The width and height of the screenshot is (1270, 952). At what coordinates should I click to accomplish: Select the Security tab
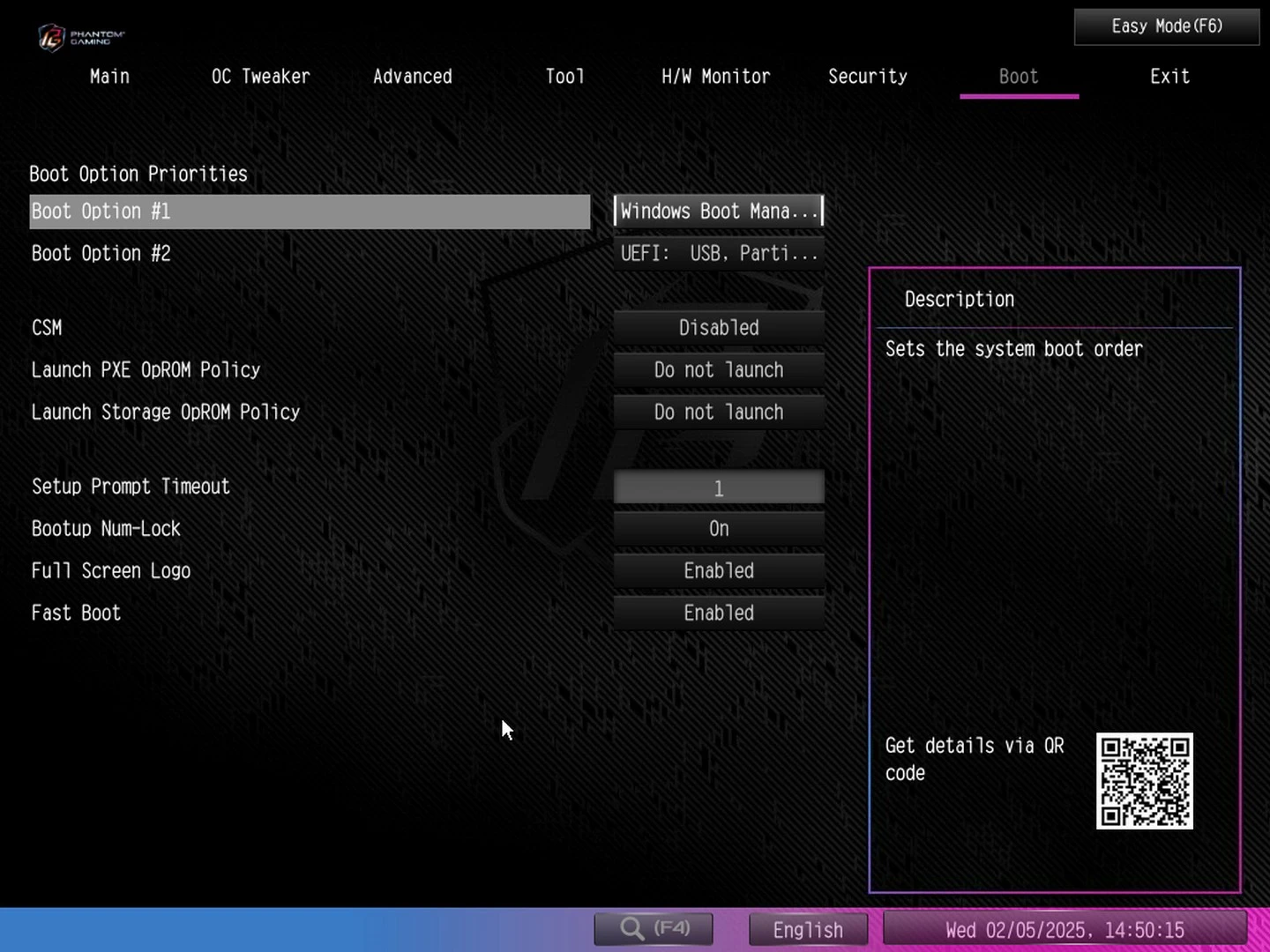867,77
